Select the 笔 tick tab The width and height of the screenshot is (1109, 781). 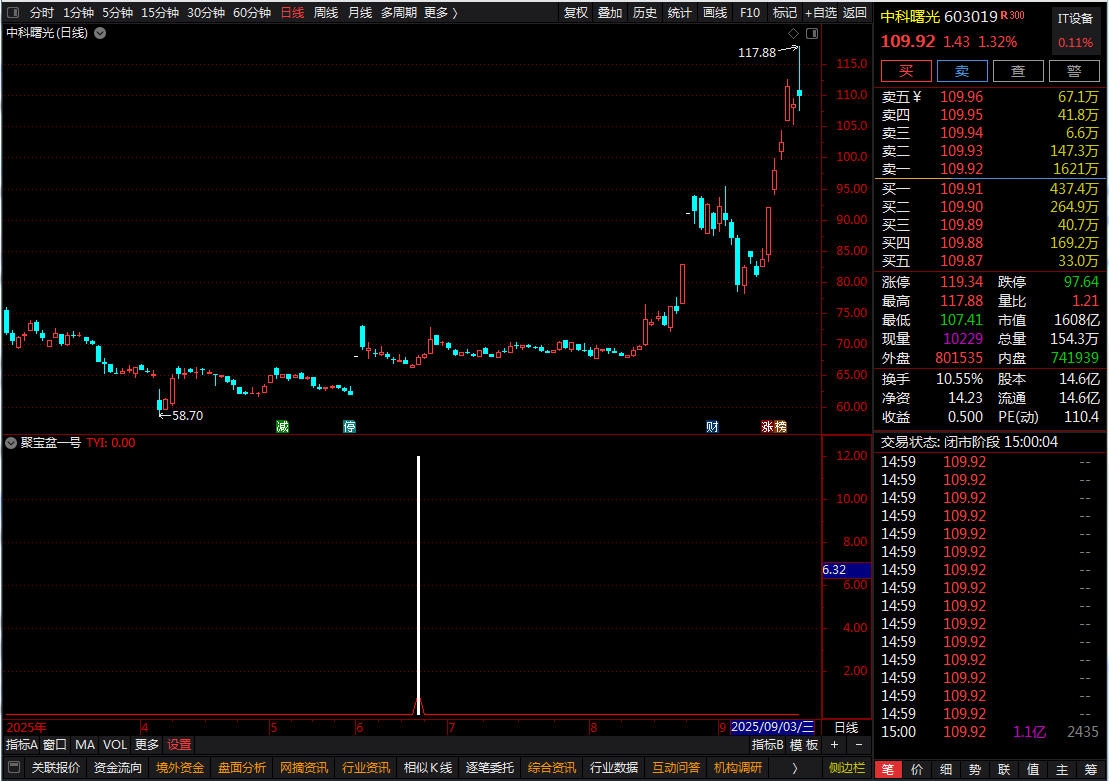coord(888,770)
